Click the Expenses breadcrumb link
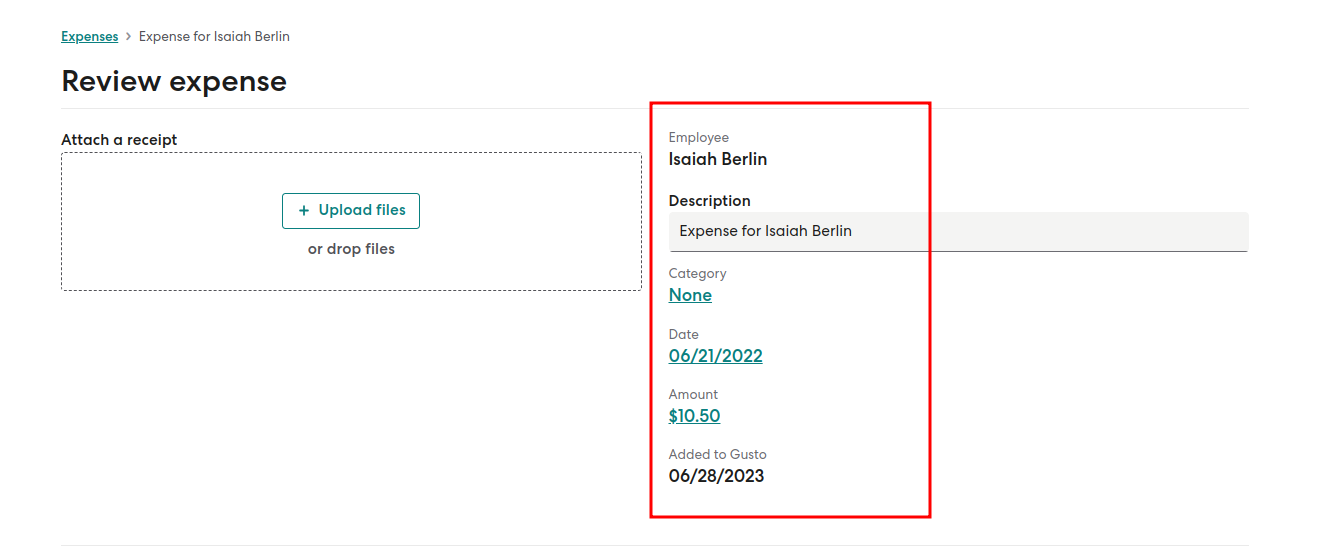The image size is (1330, 560). [x=89, y=37]
